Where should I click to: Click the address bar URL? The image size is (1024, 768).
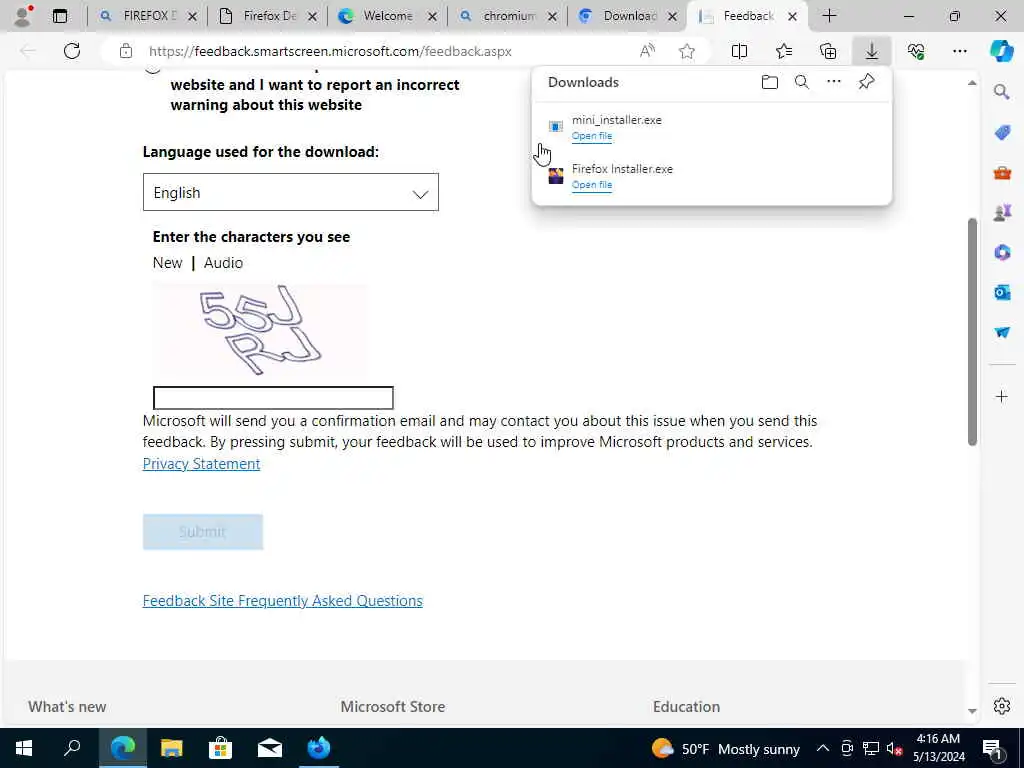pos(330,51)
